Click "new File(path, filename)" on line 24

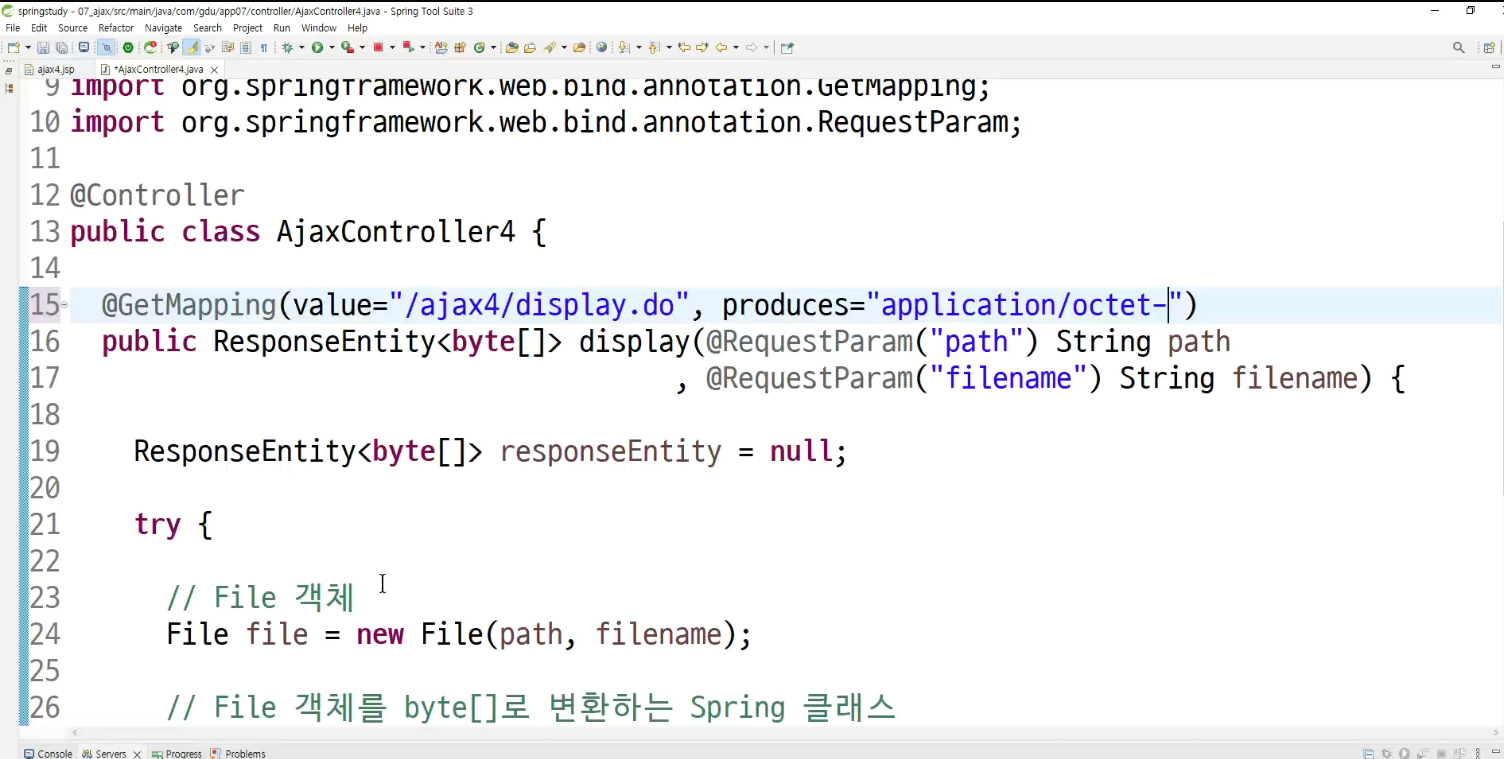[546, 634]
